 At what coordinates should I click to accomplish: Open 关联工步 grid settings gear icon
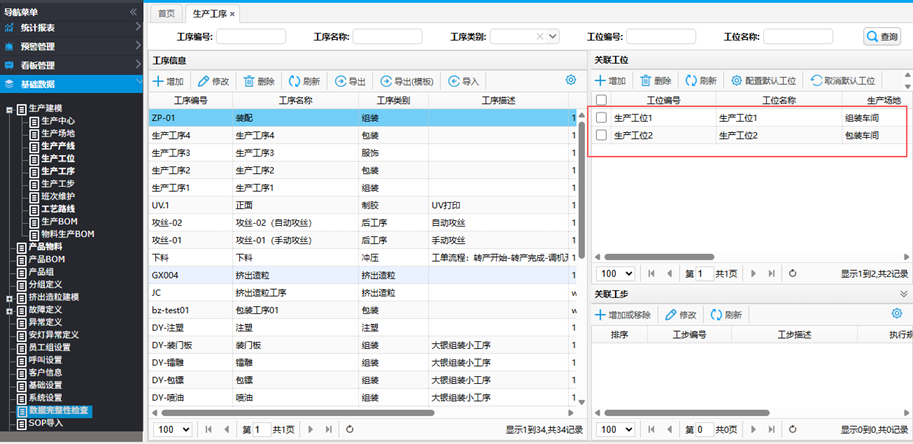(x=897, y=314)
